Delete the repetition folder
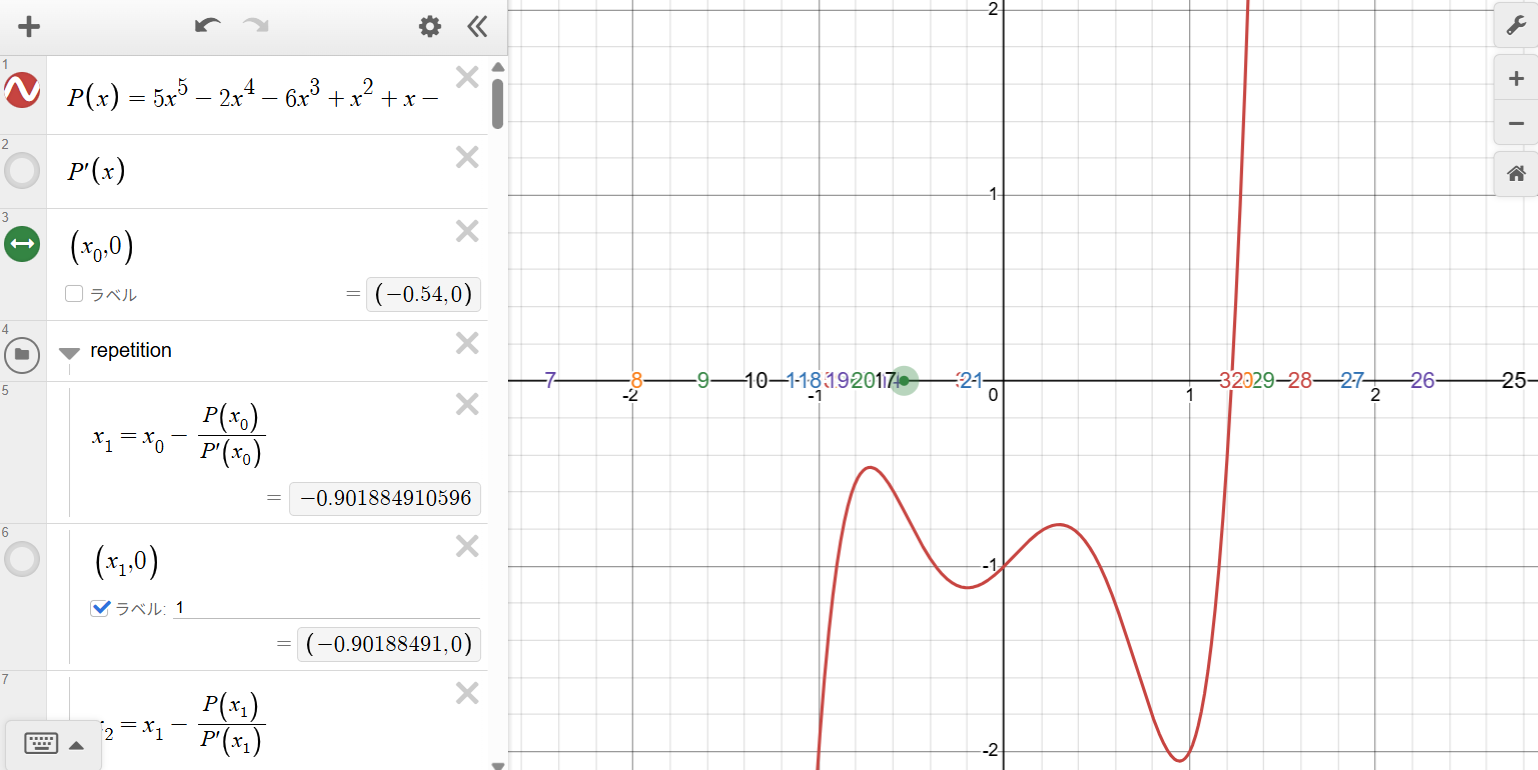The height and width of the screenshot is (770, 1538). click(467, 343)
